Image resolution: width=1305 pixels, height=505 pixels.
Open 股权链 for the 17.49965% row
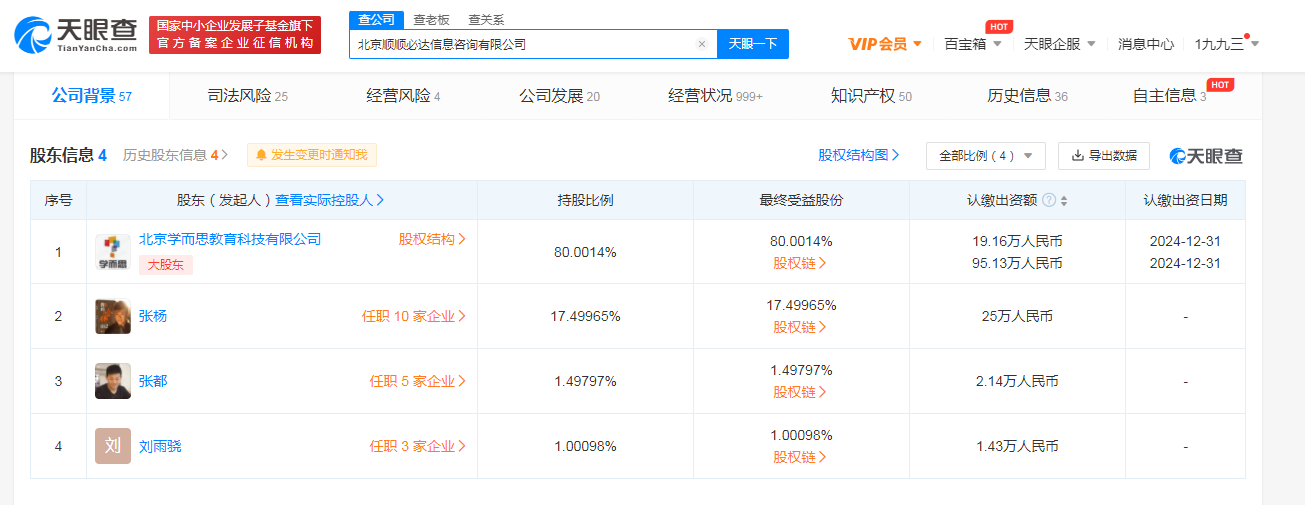(x=800, y=327)
